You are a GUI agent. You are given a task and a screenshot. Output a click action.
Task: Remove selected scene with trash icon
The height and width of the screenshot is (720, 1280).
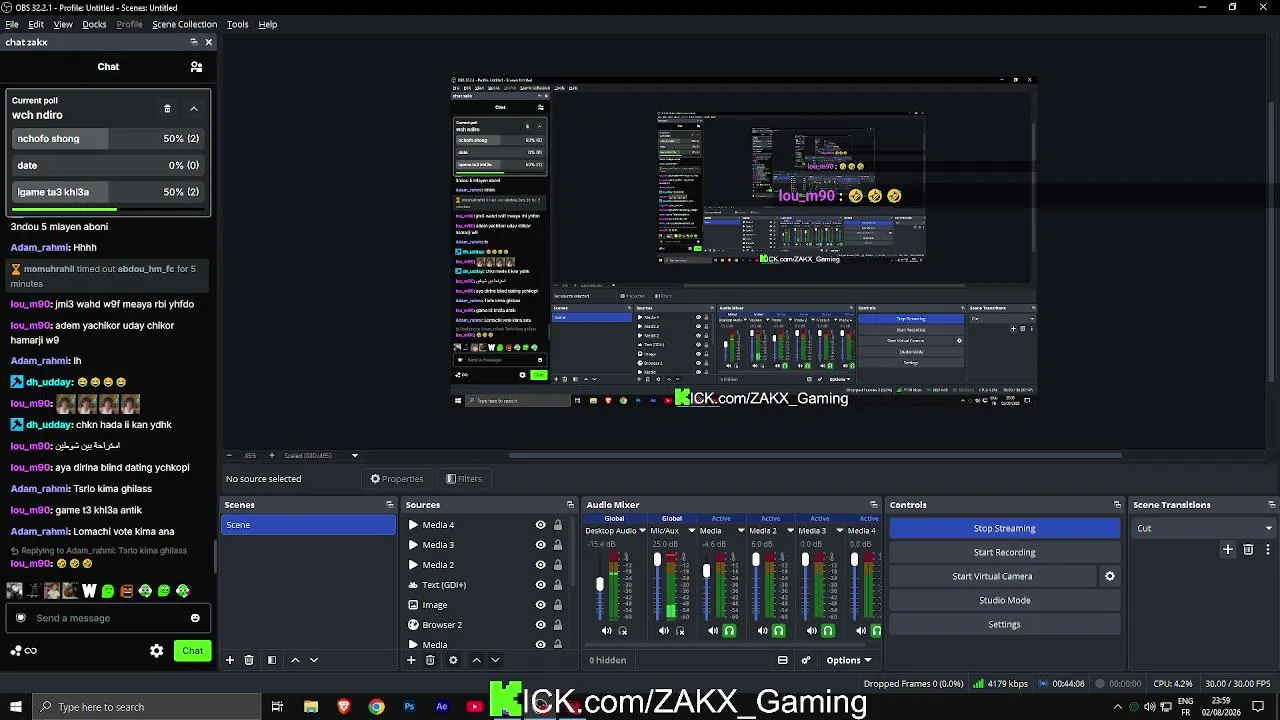click(249, 660)
